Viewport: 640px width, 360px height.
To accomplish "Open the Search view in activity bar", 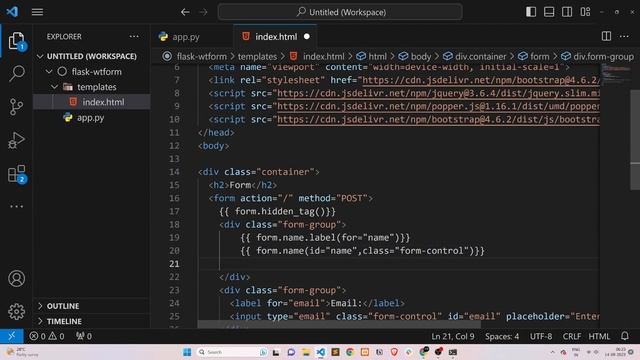I will point(16,74).
